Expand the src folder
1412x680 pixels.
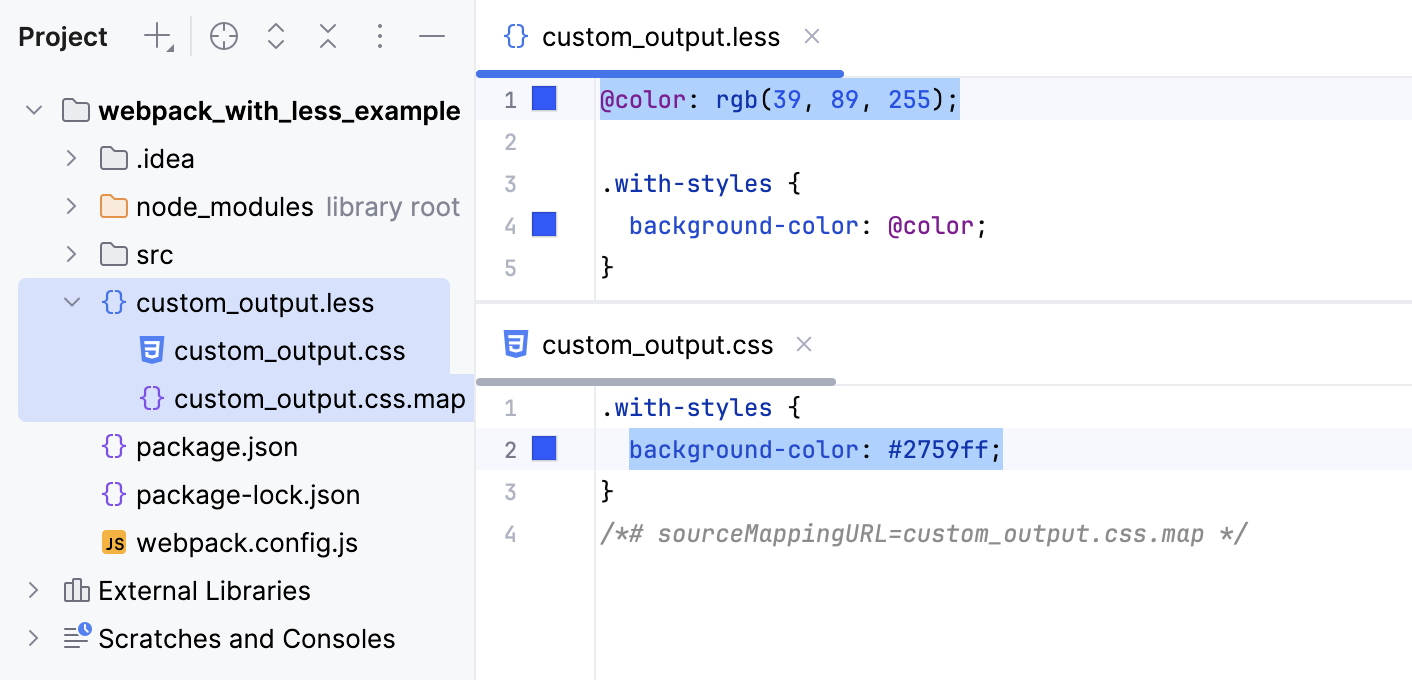click(x=69, y=254)
